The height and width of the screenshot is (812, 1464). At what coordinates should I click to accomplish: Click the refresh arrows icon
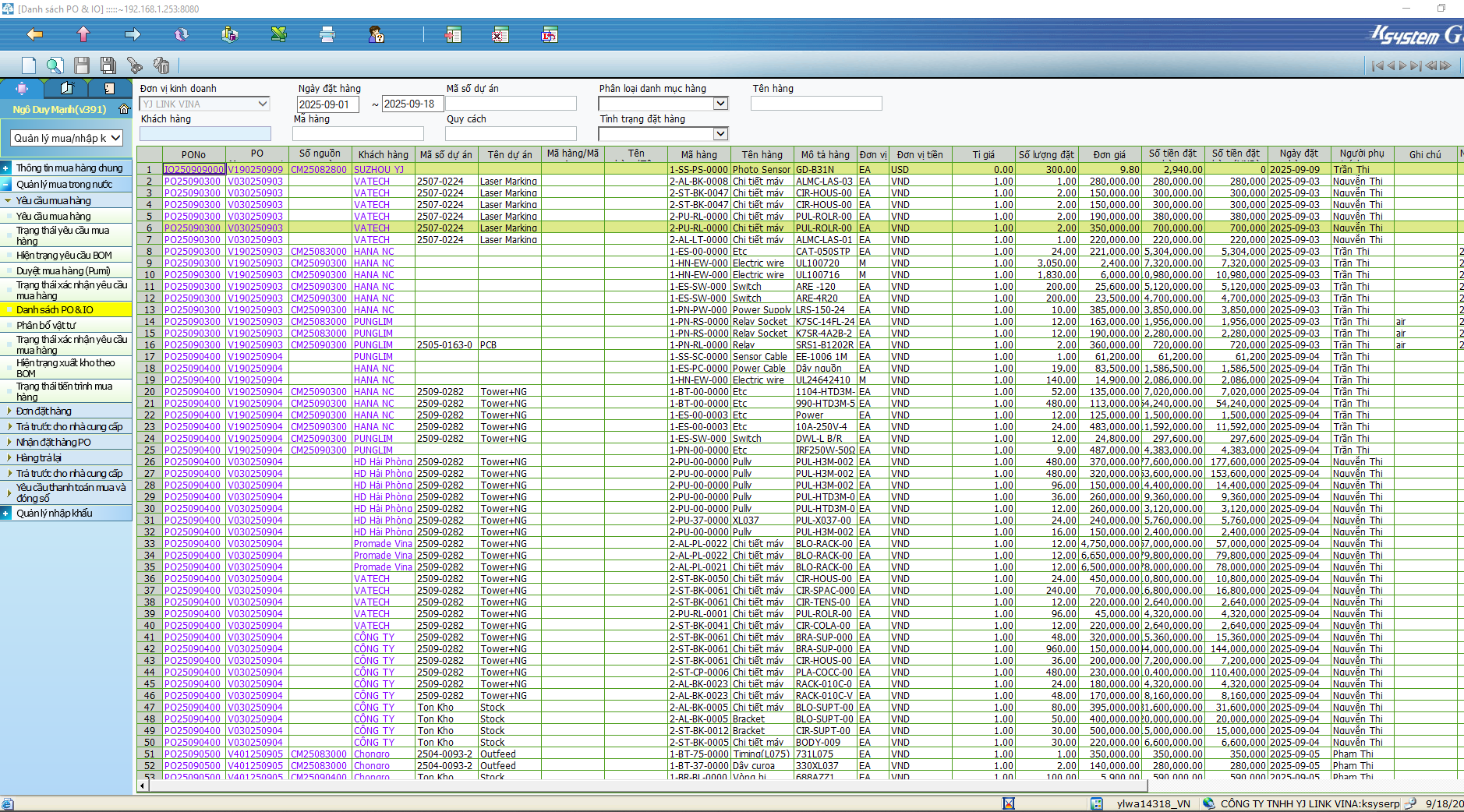pyautogui.click(x=182, y=34)
